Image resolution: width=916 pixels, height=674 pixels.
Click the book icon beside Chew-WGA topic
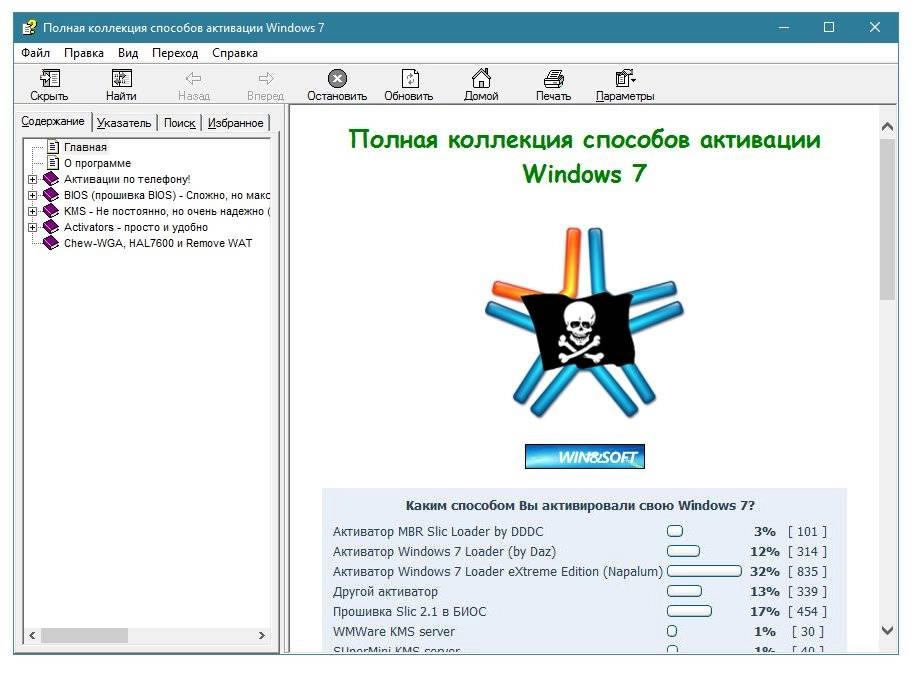51,242
